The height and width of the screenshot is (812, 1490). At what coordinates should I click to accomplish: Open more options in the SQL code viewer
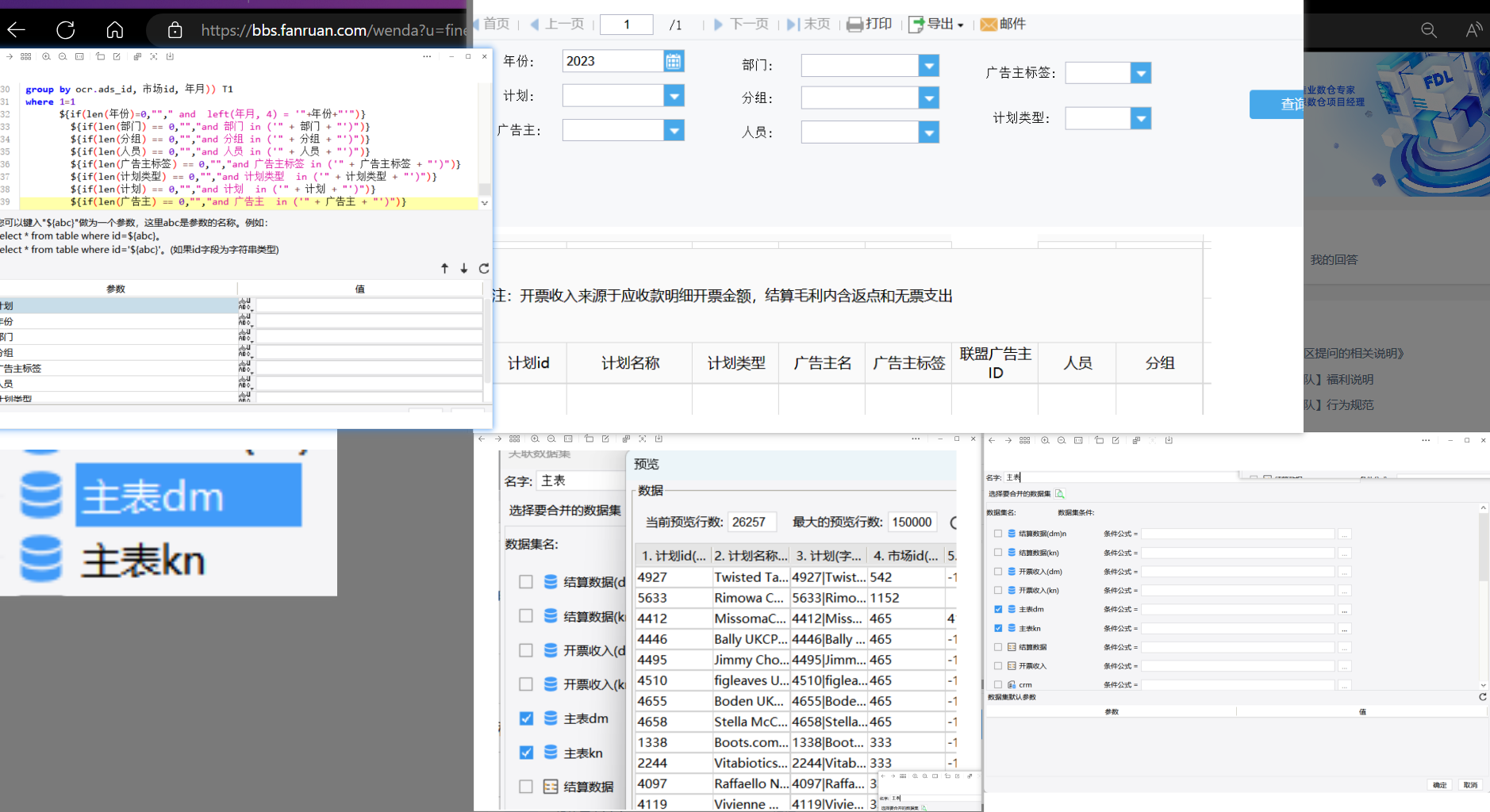click(427, 56)
